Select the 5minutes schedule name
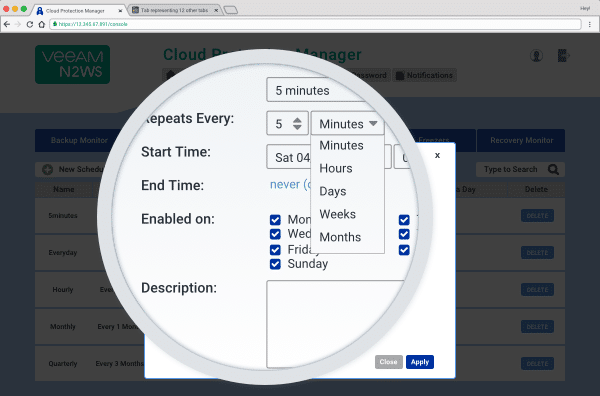The height and width of the screenshot is (396, 600). coord(63,215)
